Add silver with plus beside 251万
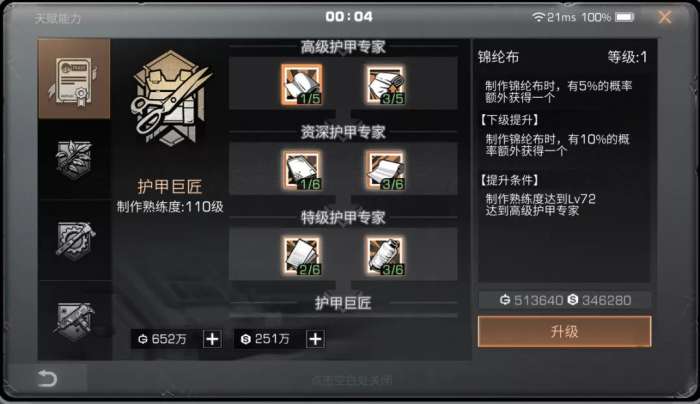The image size is (700, 404). (315, 339)
